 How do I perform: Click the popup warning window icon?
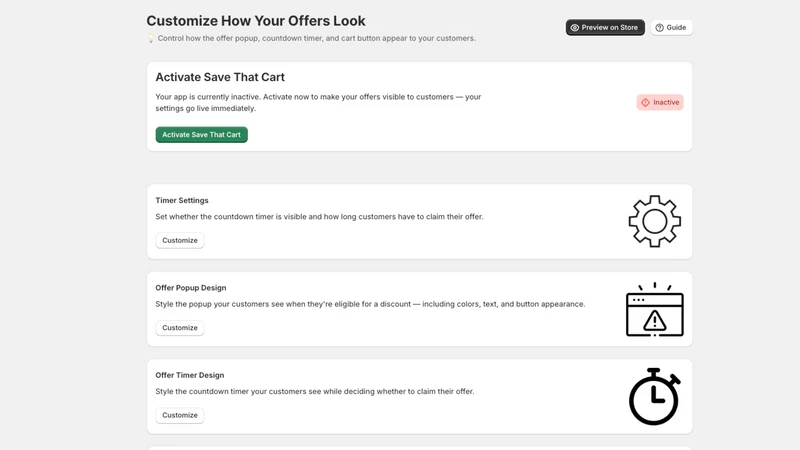coord(655,310)
